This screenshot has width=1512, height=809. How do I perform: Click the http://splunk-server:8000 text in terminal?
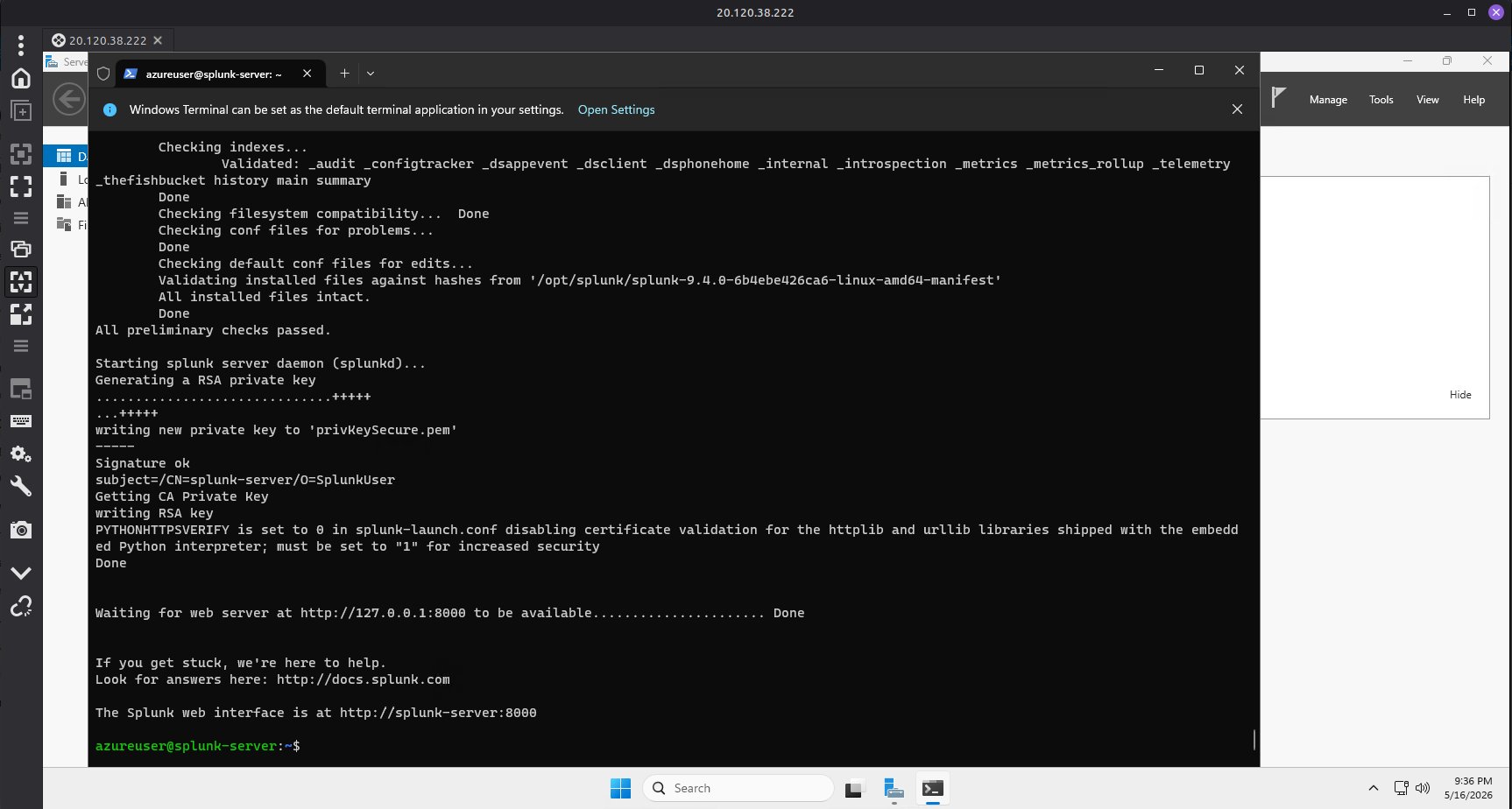(438, 713)
